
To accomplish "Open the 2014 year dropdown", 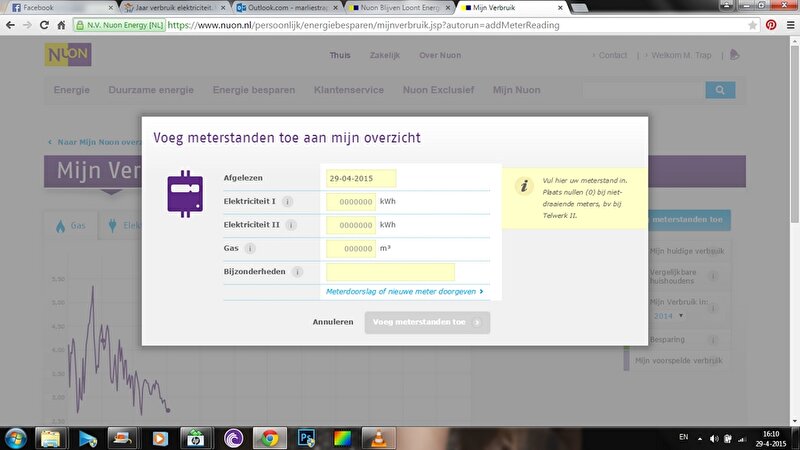I will pos(668,316).
